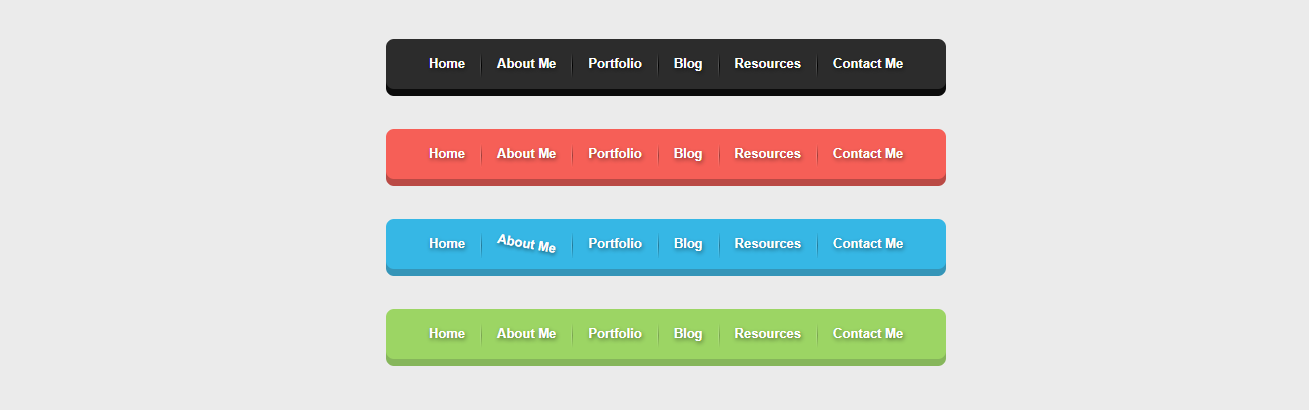This screenshot has height=410, width=1309.
Task: Click the tilted About Me in blue bar
Action: click(526, 243)
